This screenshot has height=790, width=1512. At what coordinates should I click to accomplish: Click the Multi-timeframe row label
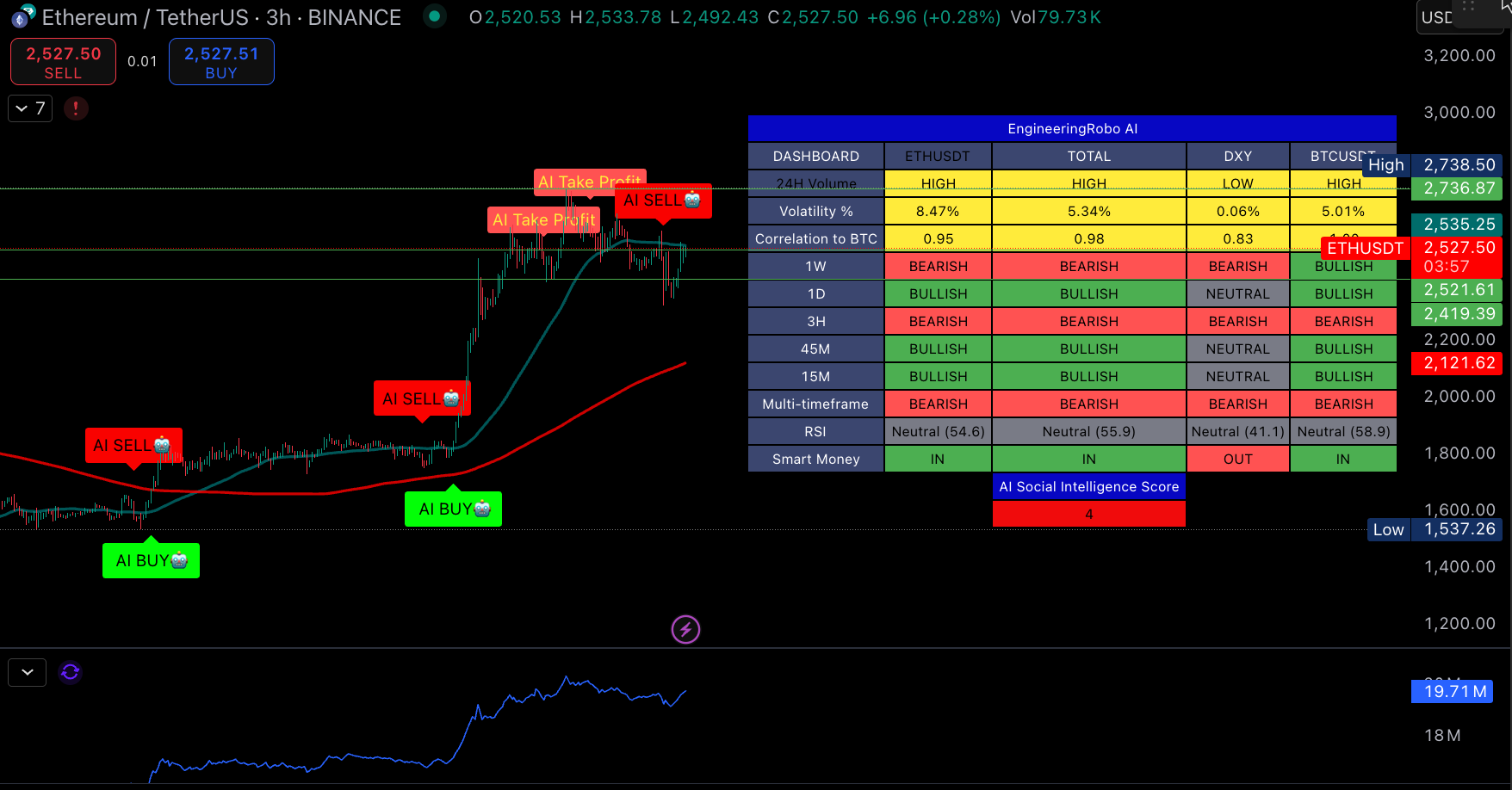[815, 404]
